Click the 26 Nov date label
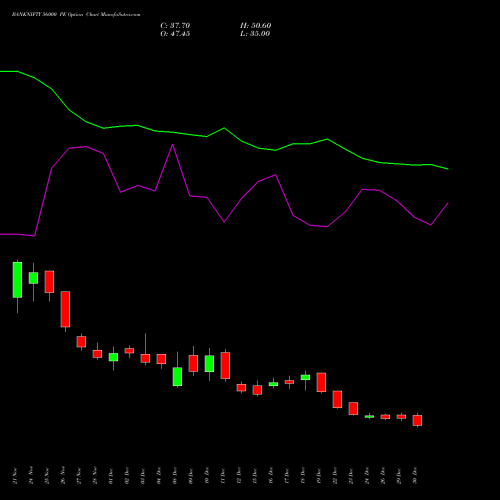 pos(63,476)
